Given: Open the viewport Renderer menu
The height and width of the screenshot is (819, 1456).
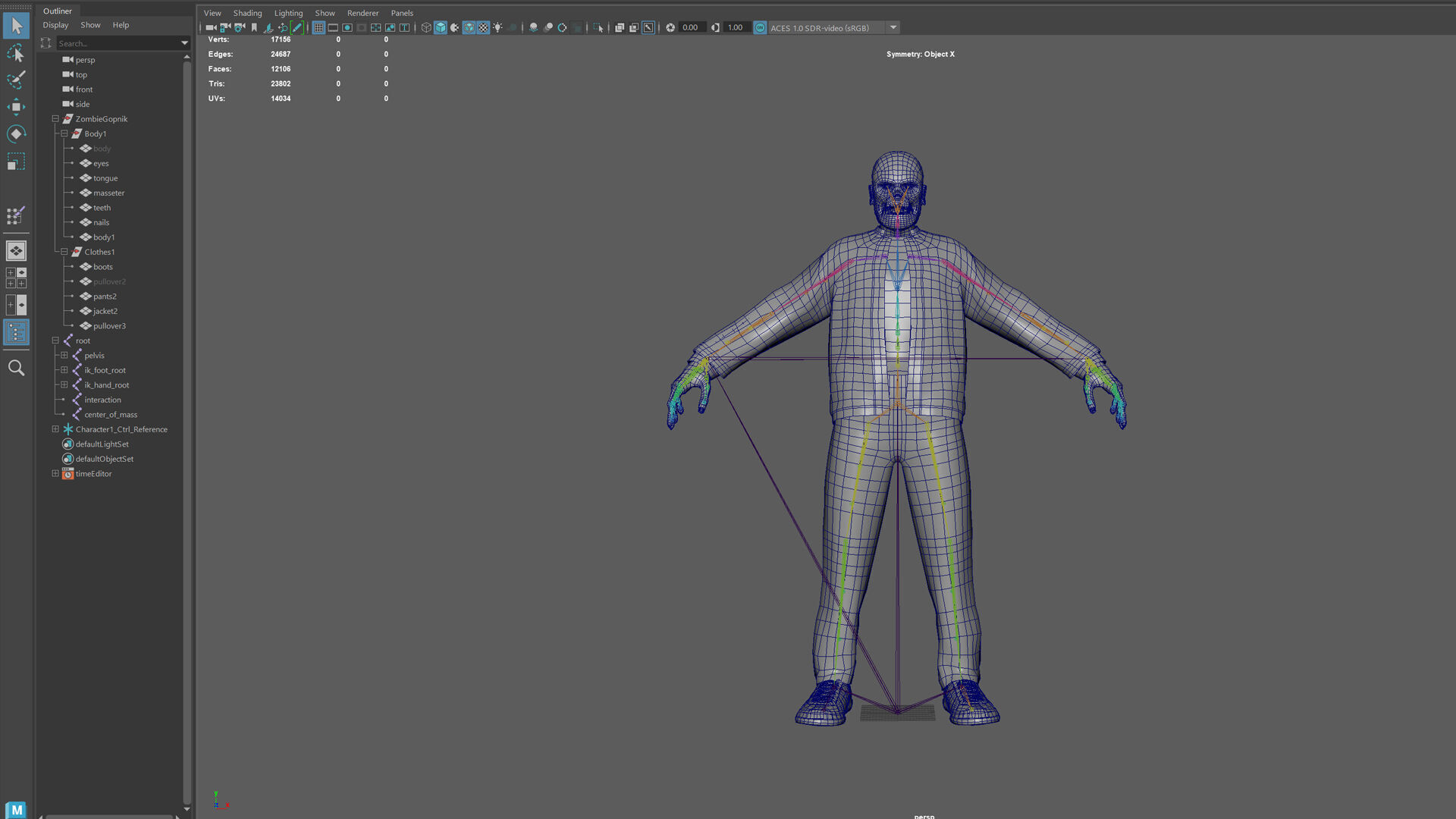Looking at the screenshot, I should (362, 13).
